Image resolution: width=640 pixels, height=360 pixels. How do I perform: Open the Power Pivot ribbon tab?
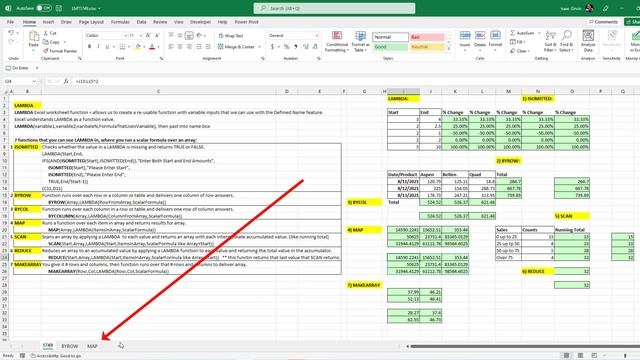[x=247, y=22]
